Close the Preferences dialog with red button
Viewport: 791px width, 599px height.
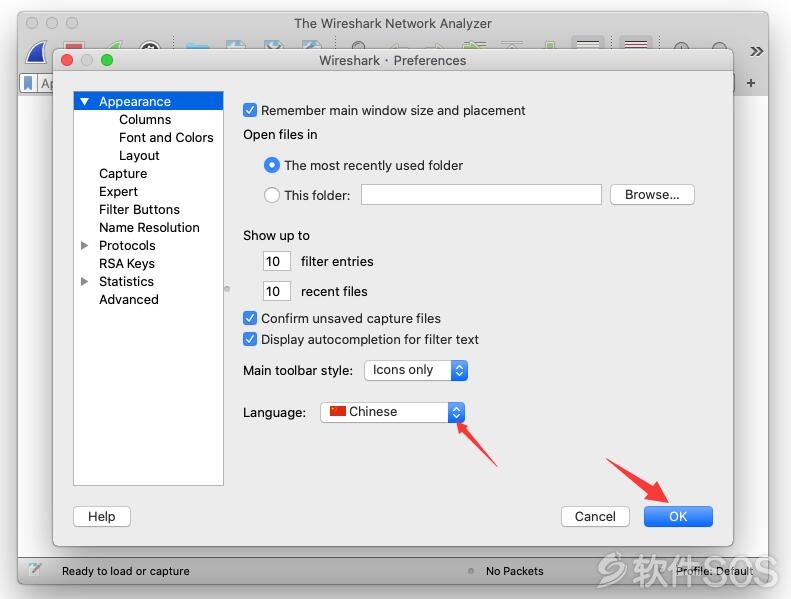(67, 60)
